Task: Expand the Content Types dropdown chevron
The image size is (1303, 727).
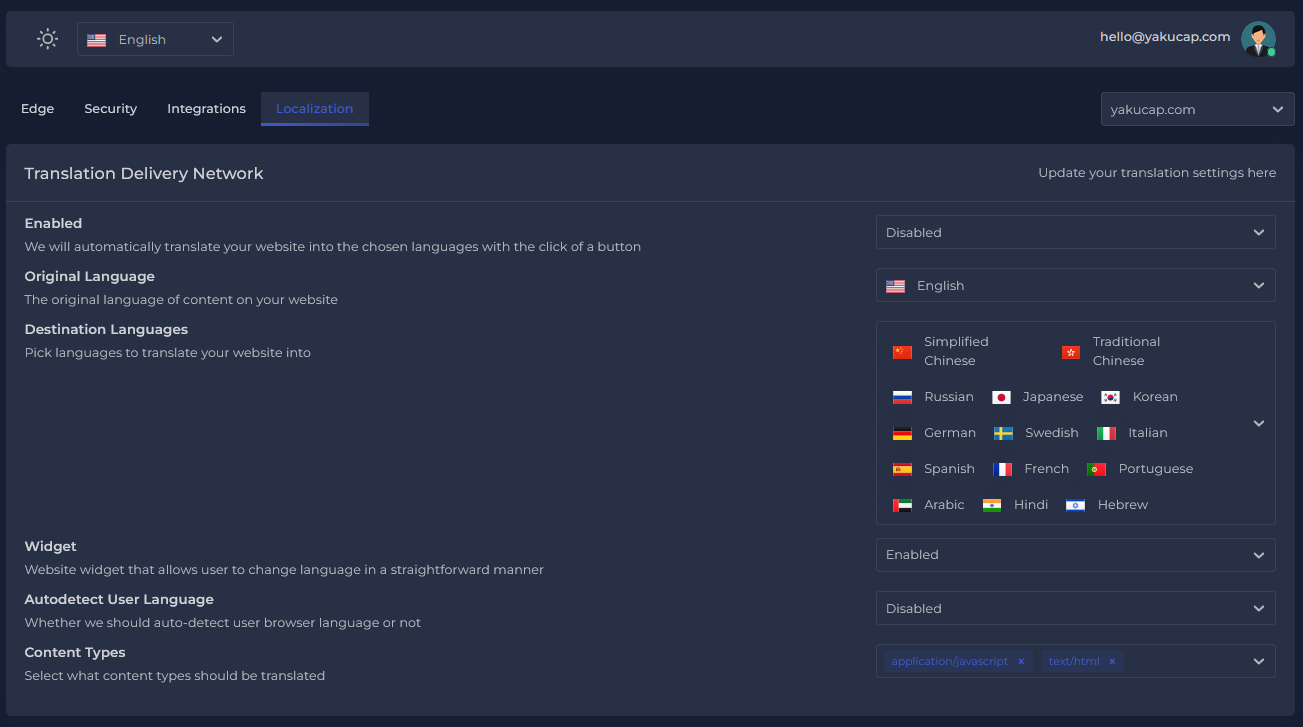Action: pos(1259,661)
